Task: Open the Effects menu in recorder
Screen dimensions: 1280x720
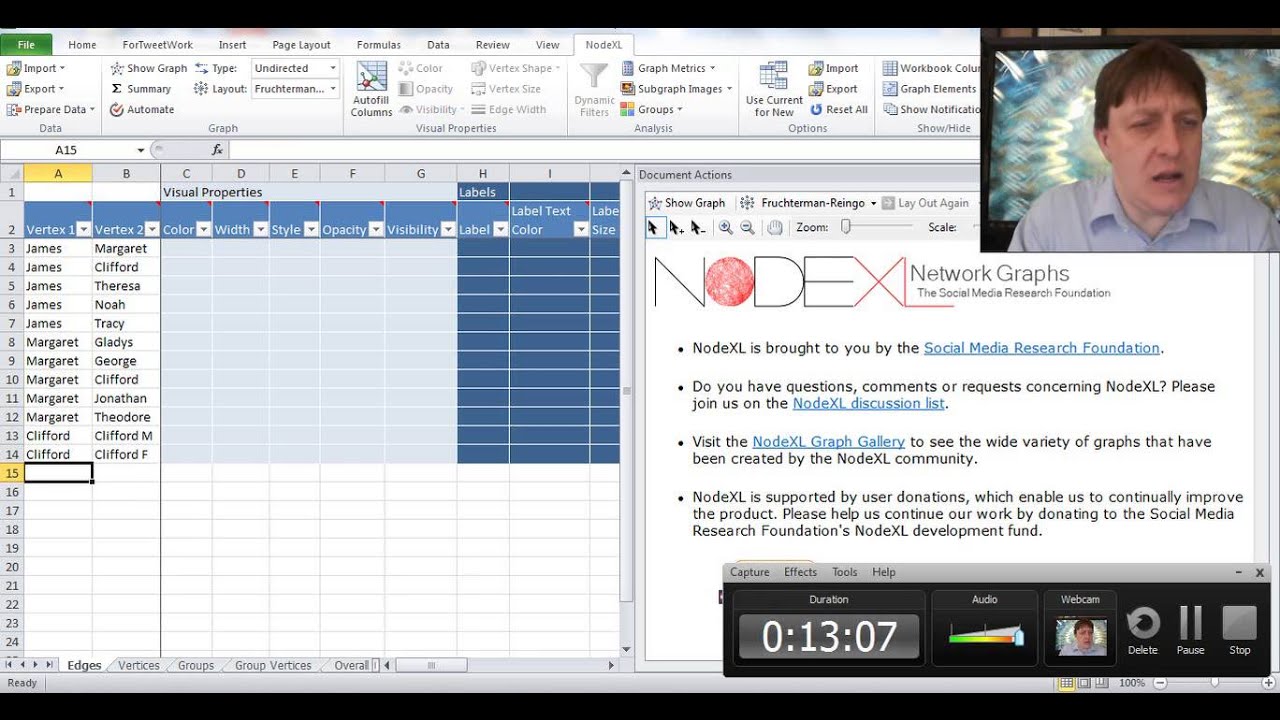Action: (x=800, y=572)
